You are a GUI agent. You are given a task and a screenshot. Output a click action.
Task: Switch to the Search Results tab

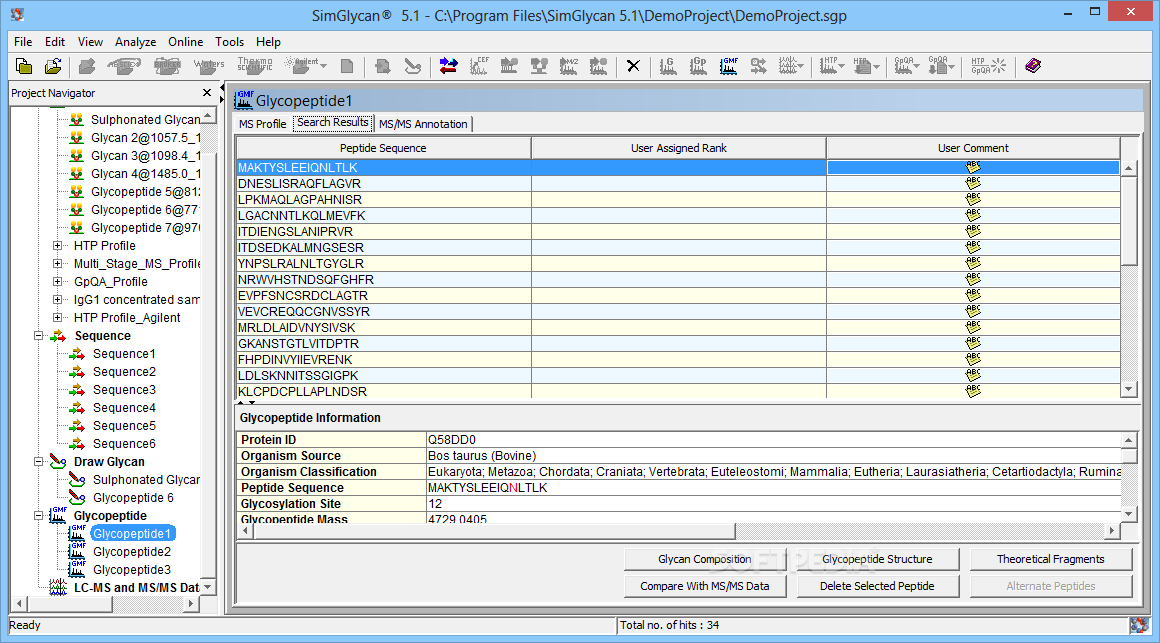(x=333, y=123)
